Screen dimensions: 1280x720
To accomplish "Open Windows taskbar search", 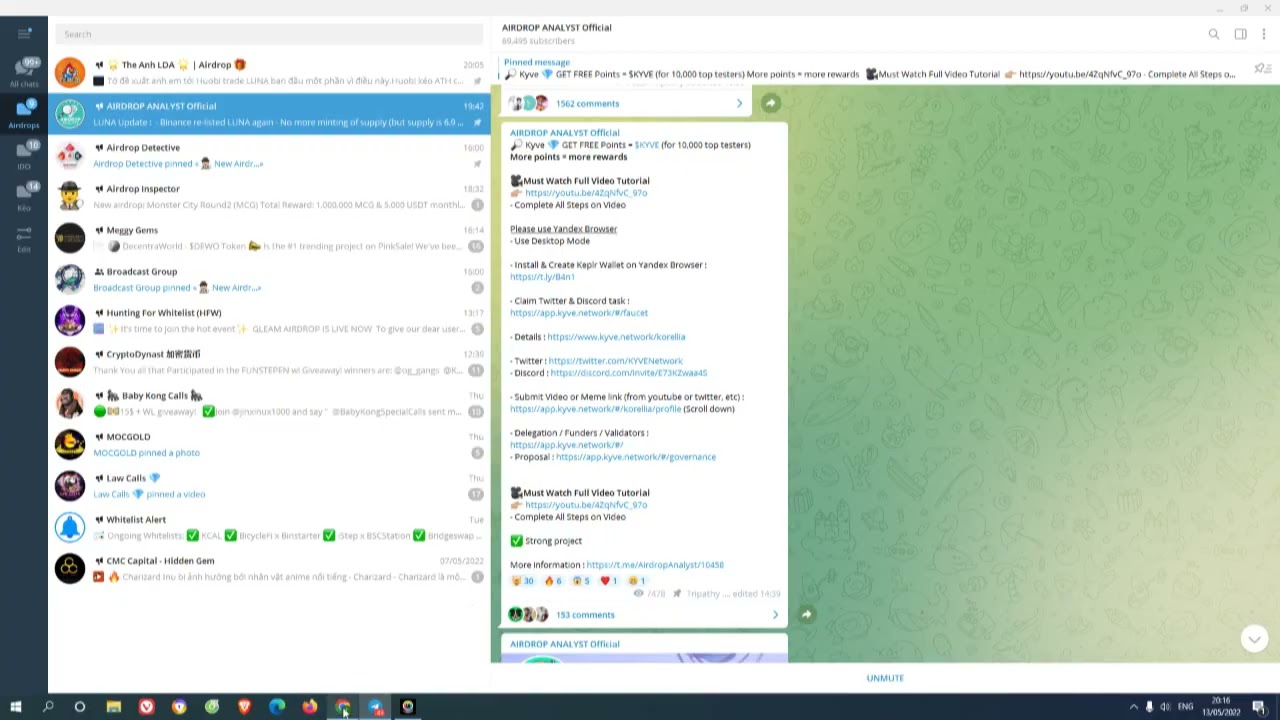I will (x=48, y=707).
